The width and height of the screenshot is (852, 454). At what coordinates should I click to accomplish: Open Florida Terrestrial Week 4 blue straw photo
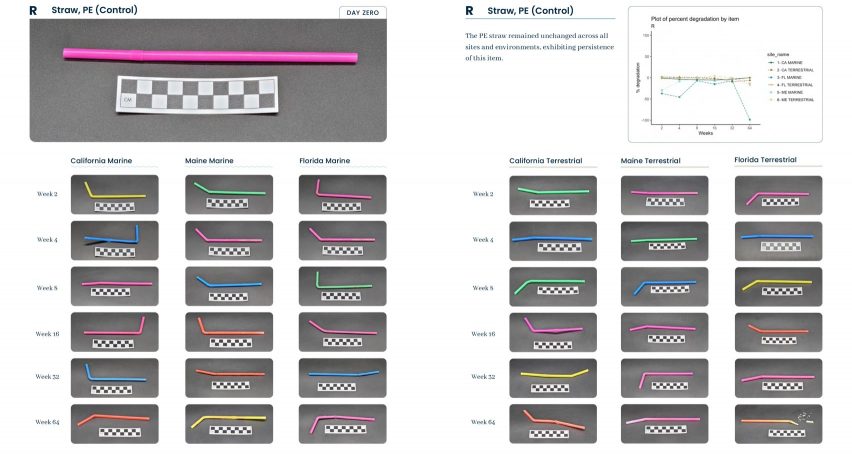point(778,241)
